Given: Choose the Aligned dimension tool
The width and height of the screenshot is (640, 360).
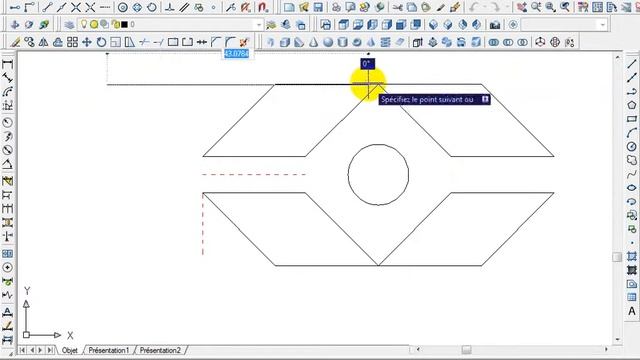Looking at the screenshot, I should [7, 78].
